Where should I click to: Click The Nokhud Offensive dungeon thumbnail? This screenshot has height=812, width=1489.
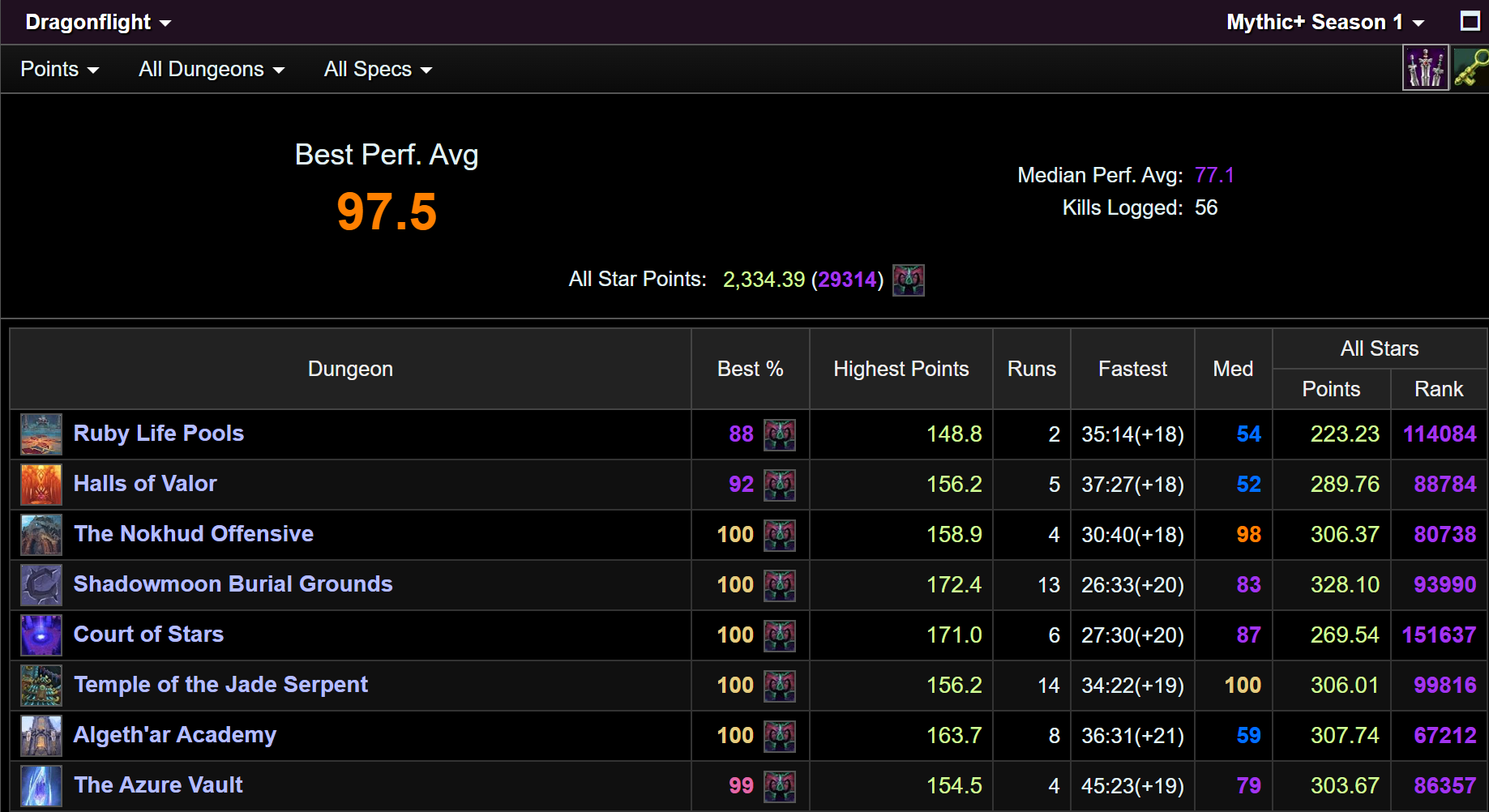[41, 535]
